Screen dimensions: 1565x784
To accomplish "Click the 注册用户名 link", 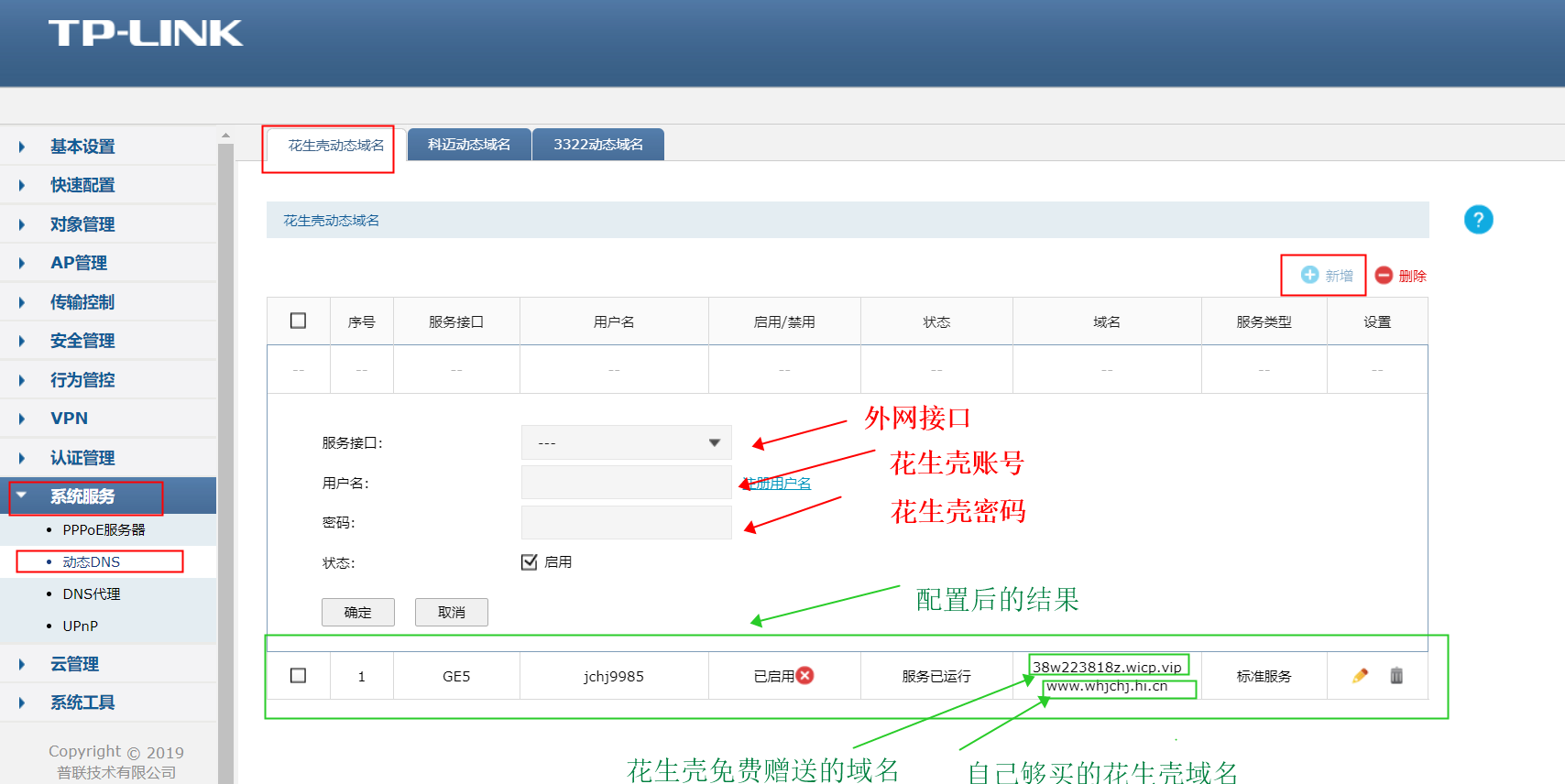I will coord(776,483).
